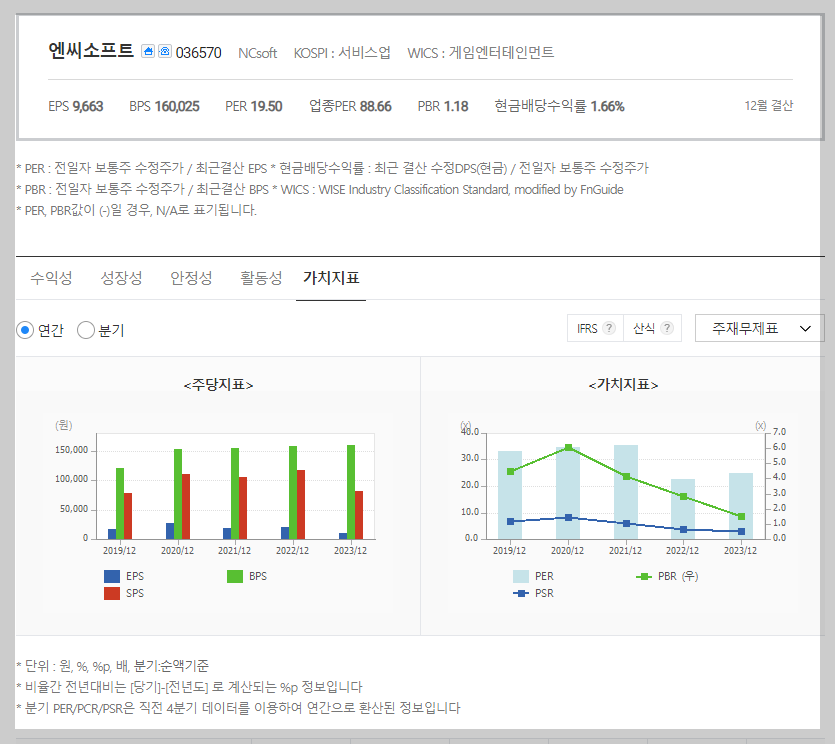Image resolution: width=835 pixels, height=744 pixels.
Task: Click the 12월 결산 label
Action: click(x=768, y=105)
